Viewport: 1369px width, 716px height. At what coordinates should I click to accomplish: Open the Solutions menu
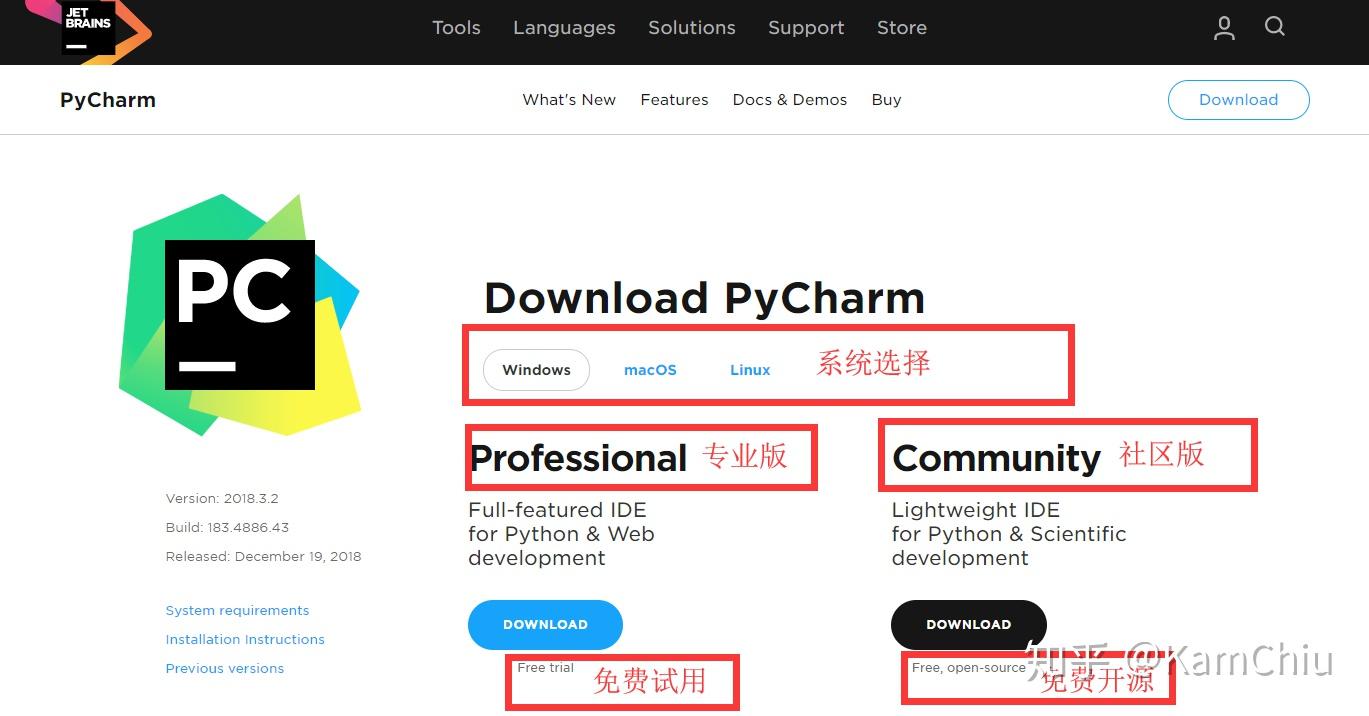691,28
